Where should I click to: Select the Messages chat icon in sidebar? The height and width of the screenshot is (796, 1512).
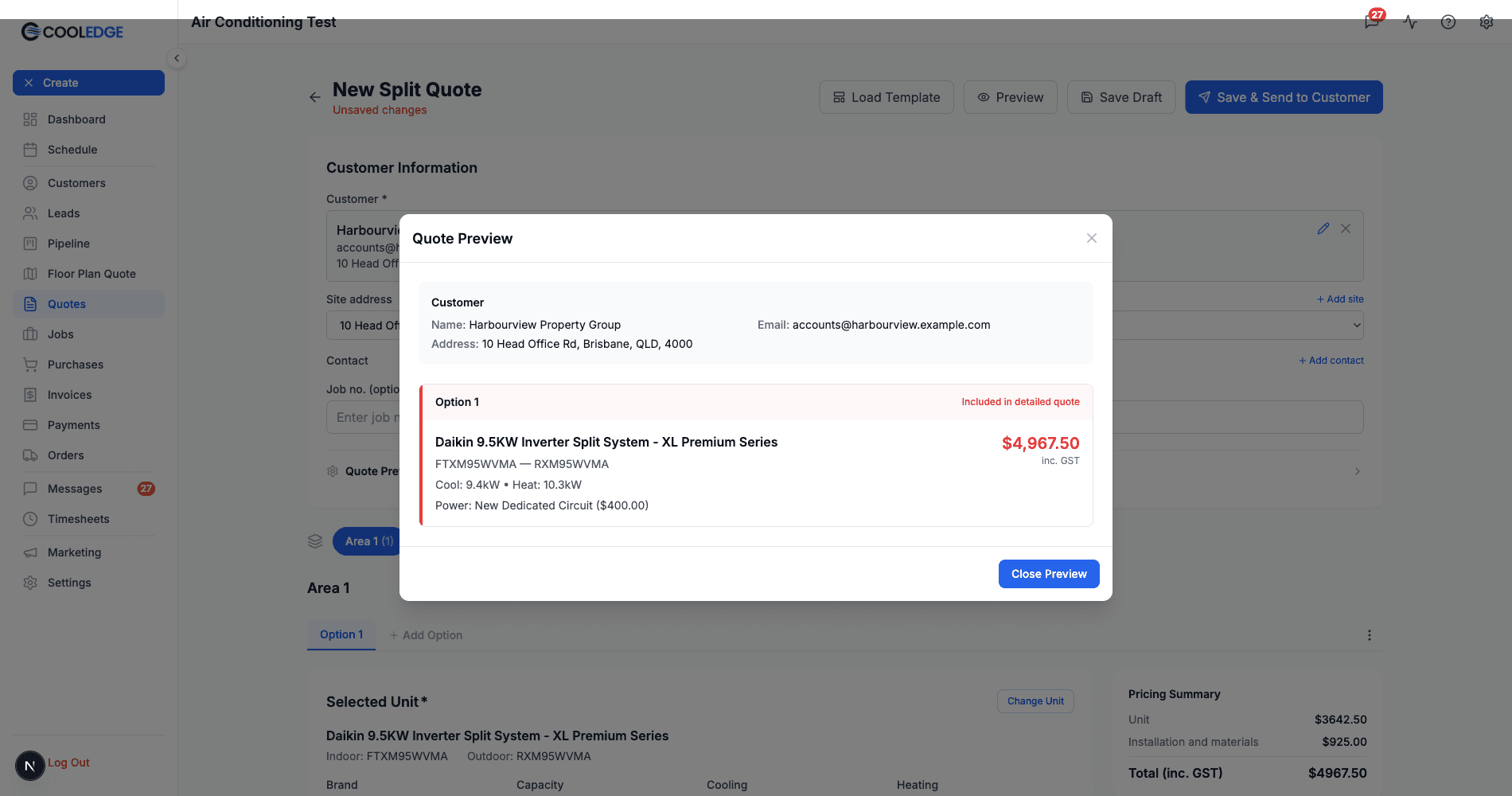tap(30, 489)
